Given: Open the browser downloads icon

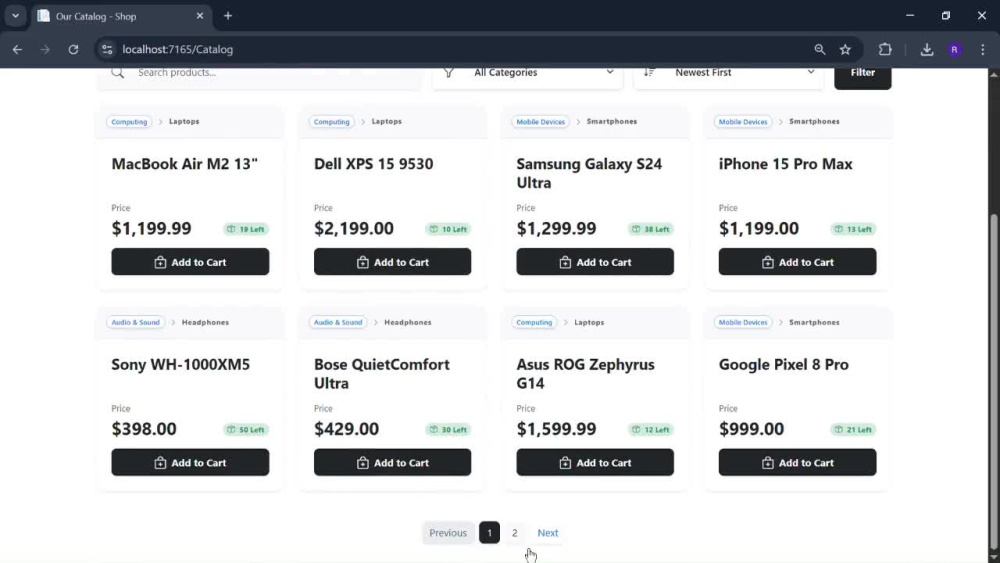Looking at the screenshot, I should [927, 49].
